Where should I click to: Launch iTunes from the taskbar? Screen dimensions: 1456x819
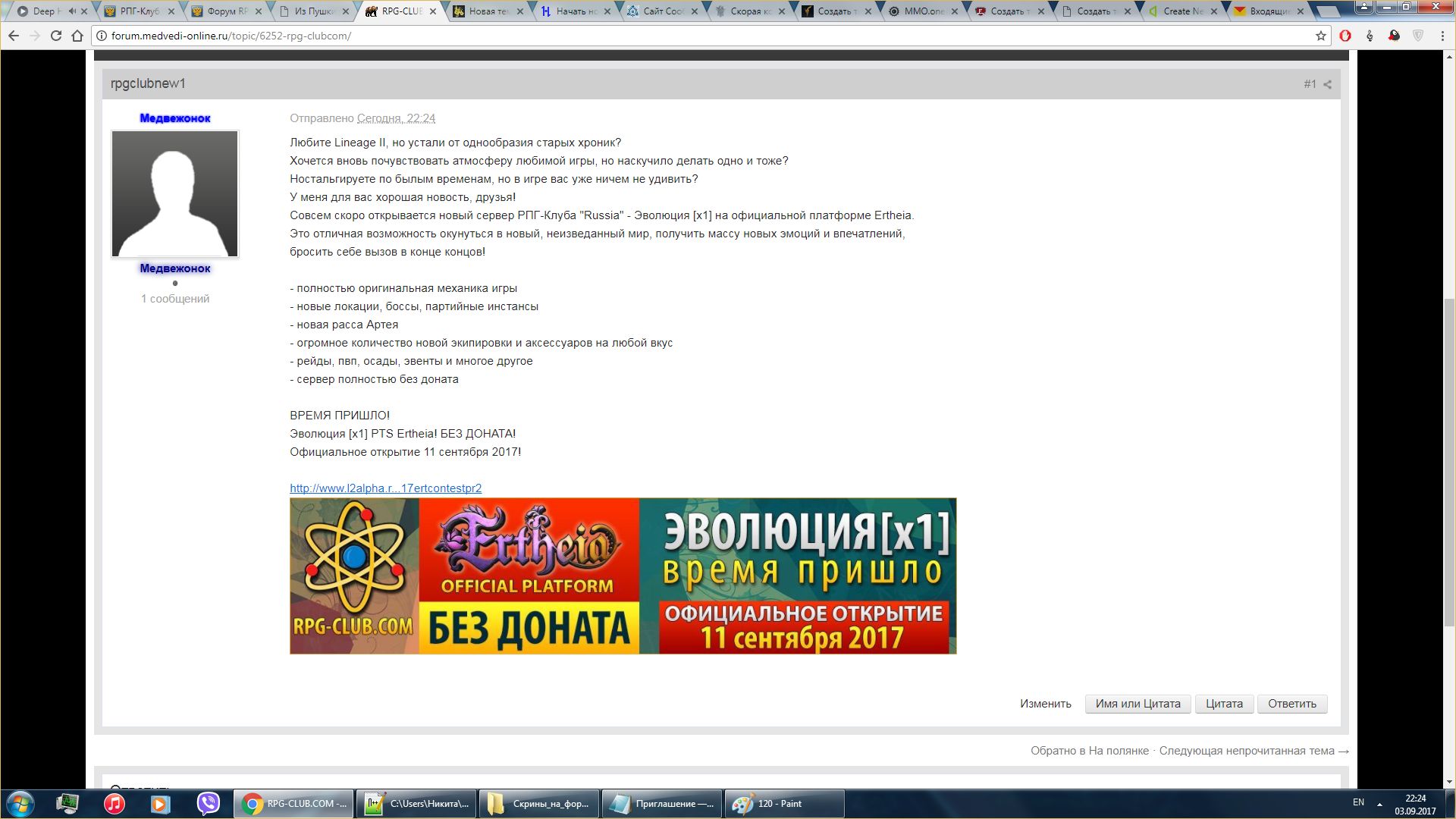pyautogui.click(x=115, y=804)
